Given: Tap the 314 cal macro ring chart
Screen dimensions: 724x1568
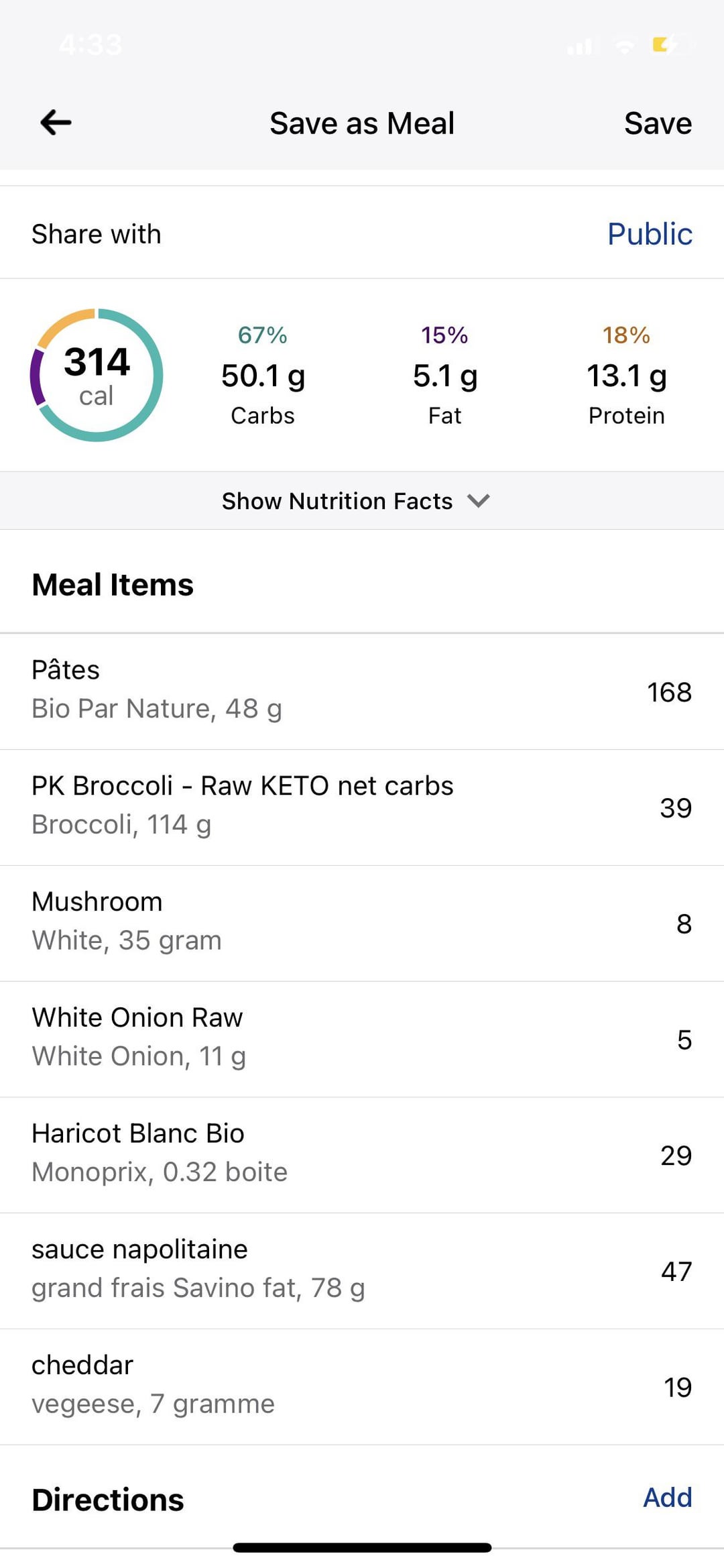Looking at the screenshot, I should coord(97,375).
